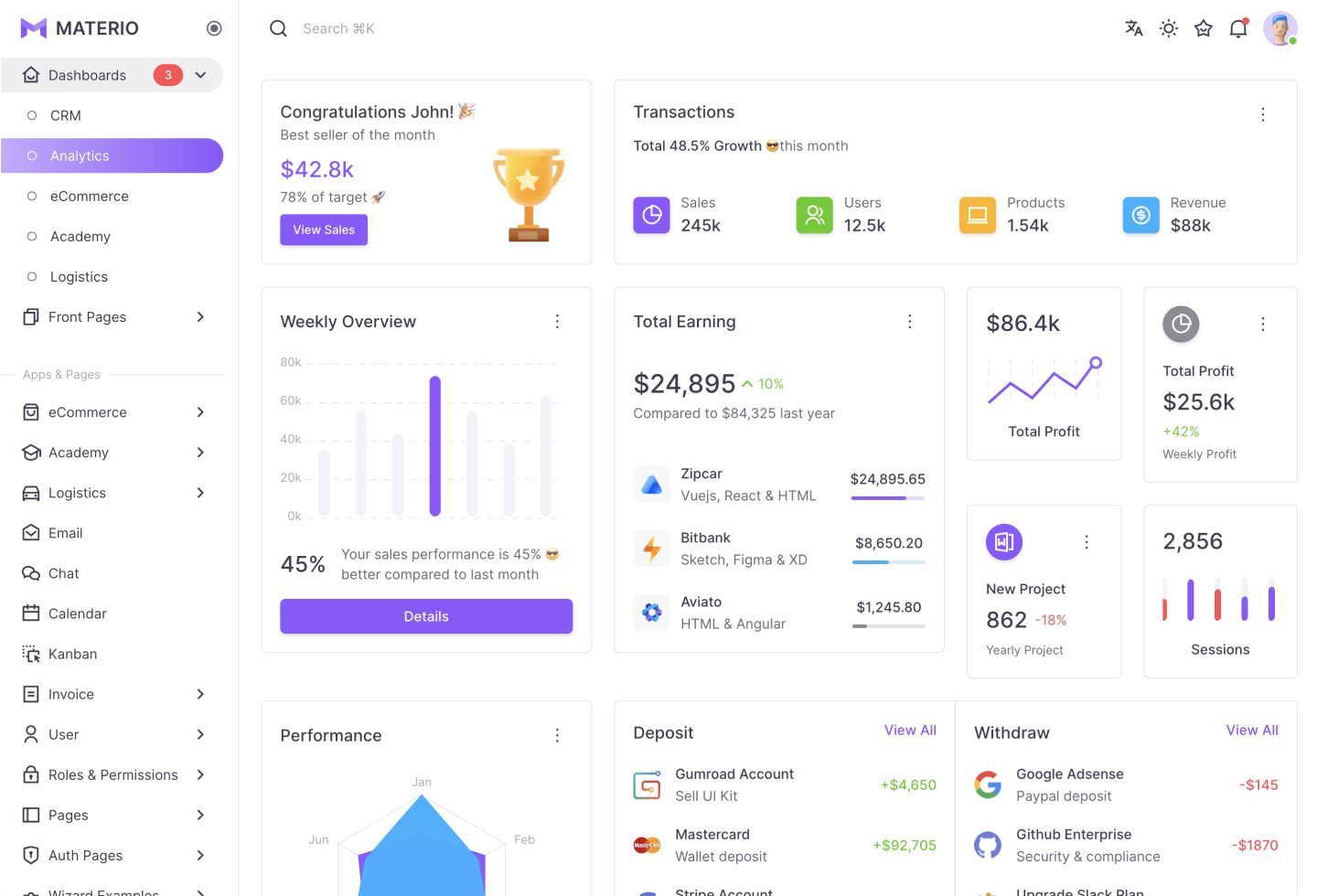The width and height of the screenshot is (1317, 896).
Task: Open the Total Profit card options menu
Action: coord(1263,325)
